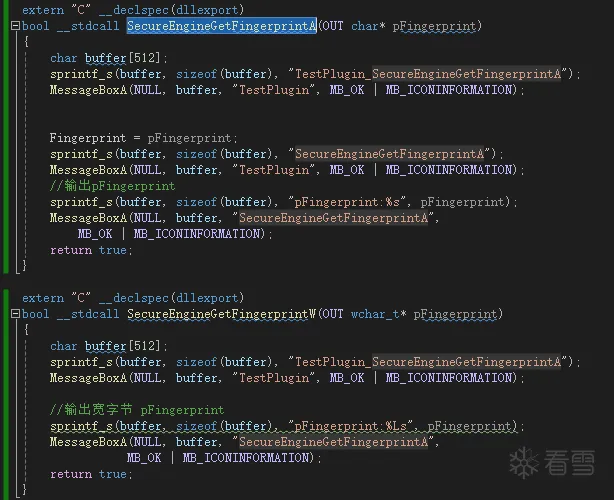Click sprintf_s on the "pFingerprint:%s" line
Image resolution: width=614 pixels, height=500 pixels.
coord(81,202)
